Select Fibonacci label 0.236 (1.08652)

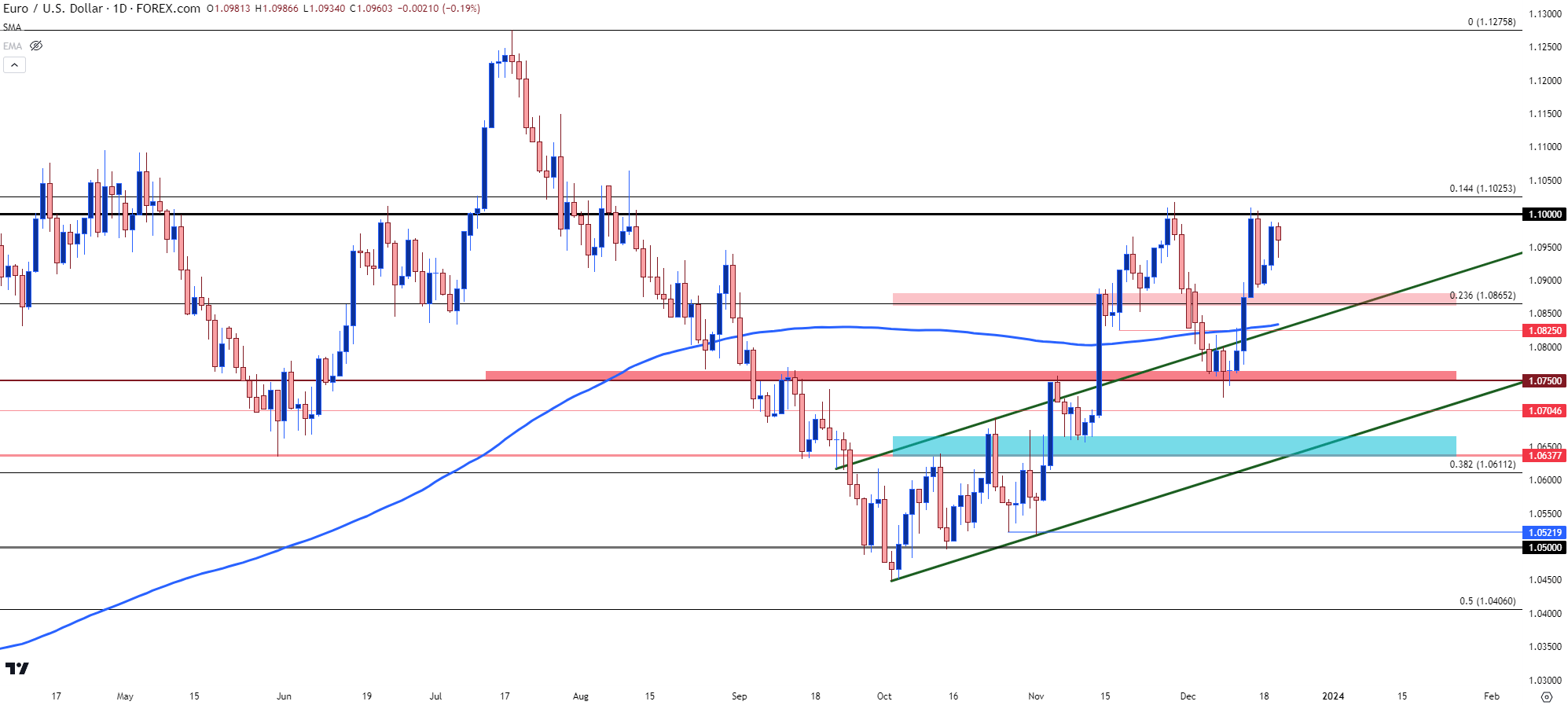click(x=1483, y=296)
